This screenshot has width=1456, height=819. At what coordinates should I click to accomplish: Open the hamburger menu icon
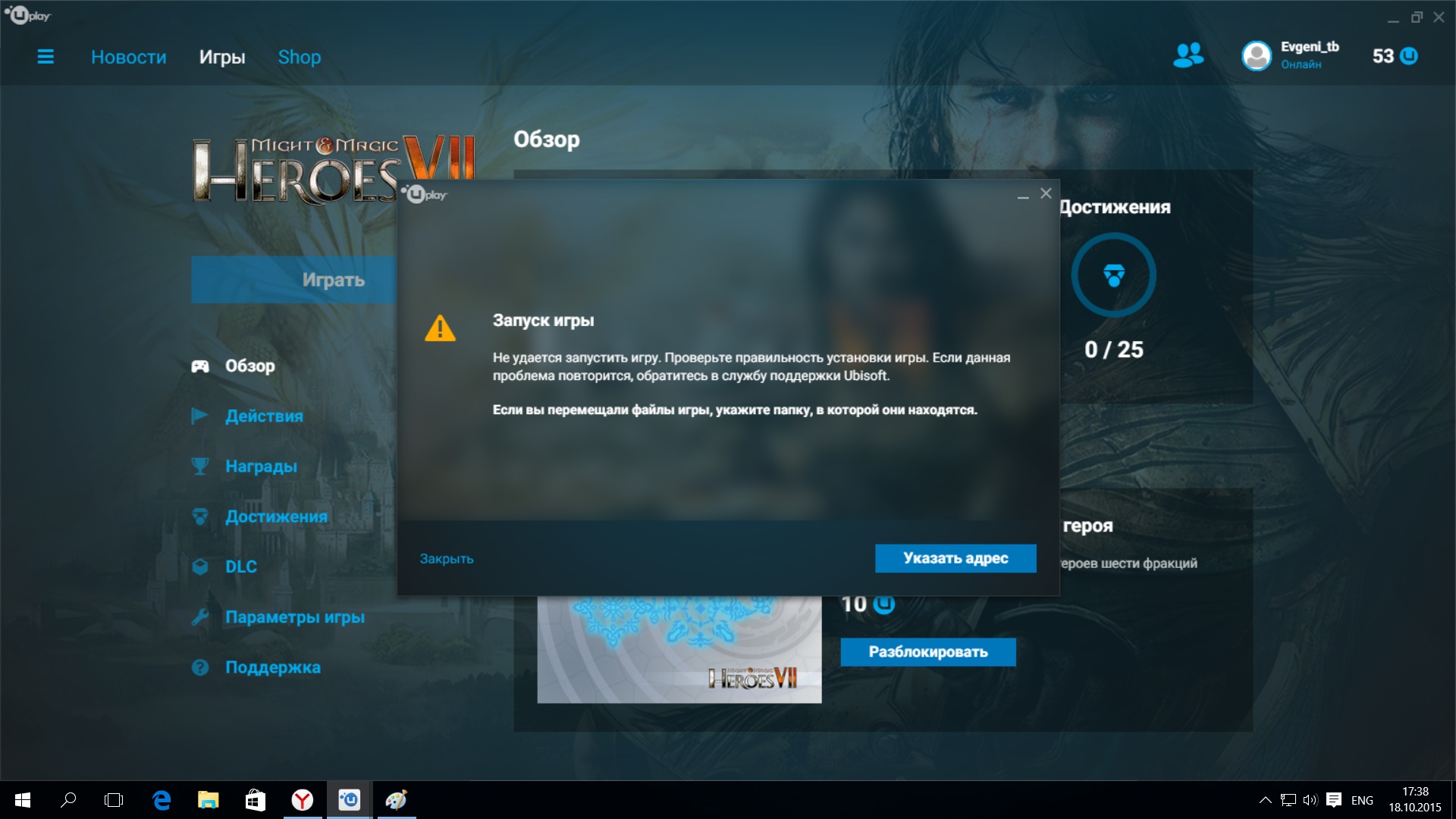tap(45, 57)
